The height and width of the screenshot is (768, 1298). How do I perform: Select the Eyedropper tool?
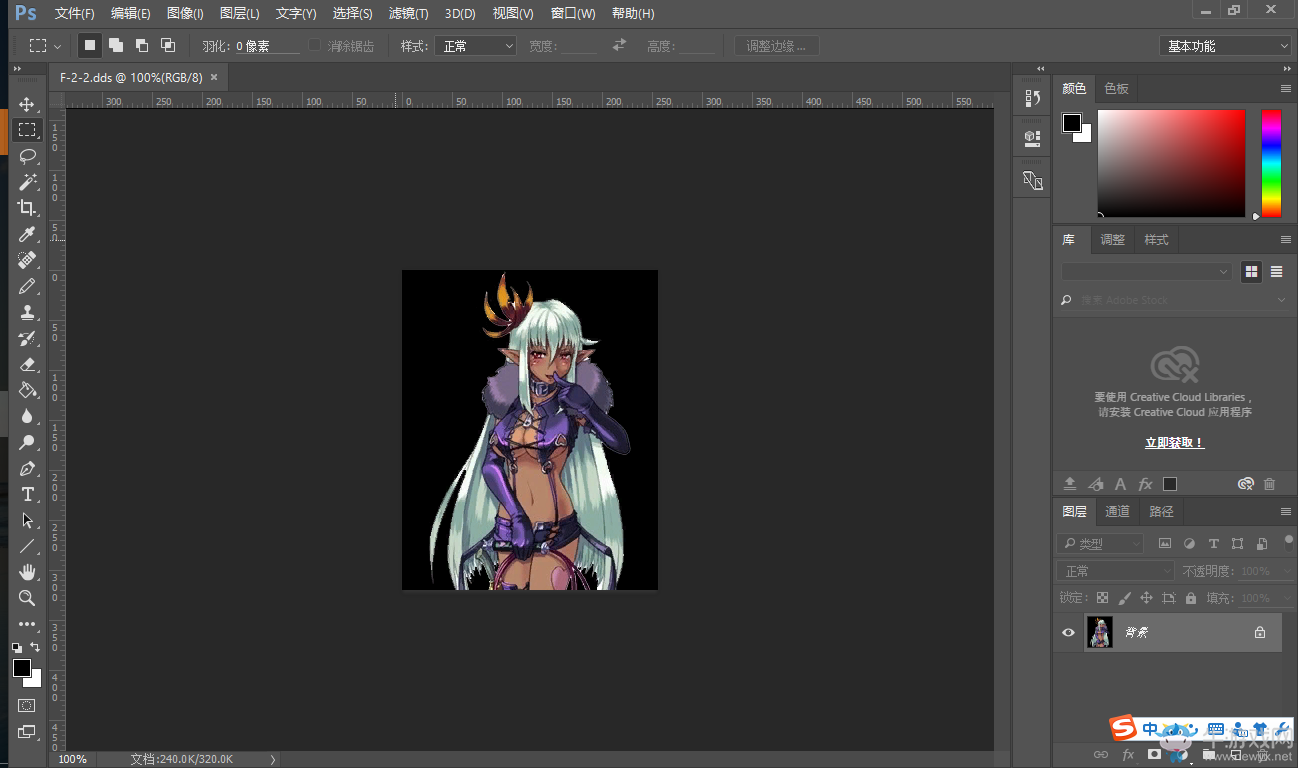point(27,234)
